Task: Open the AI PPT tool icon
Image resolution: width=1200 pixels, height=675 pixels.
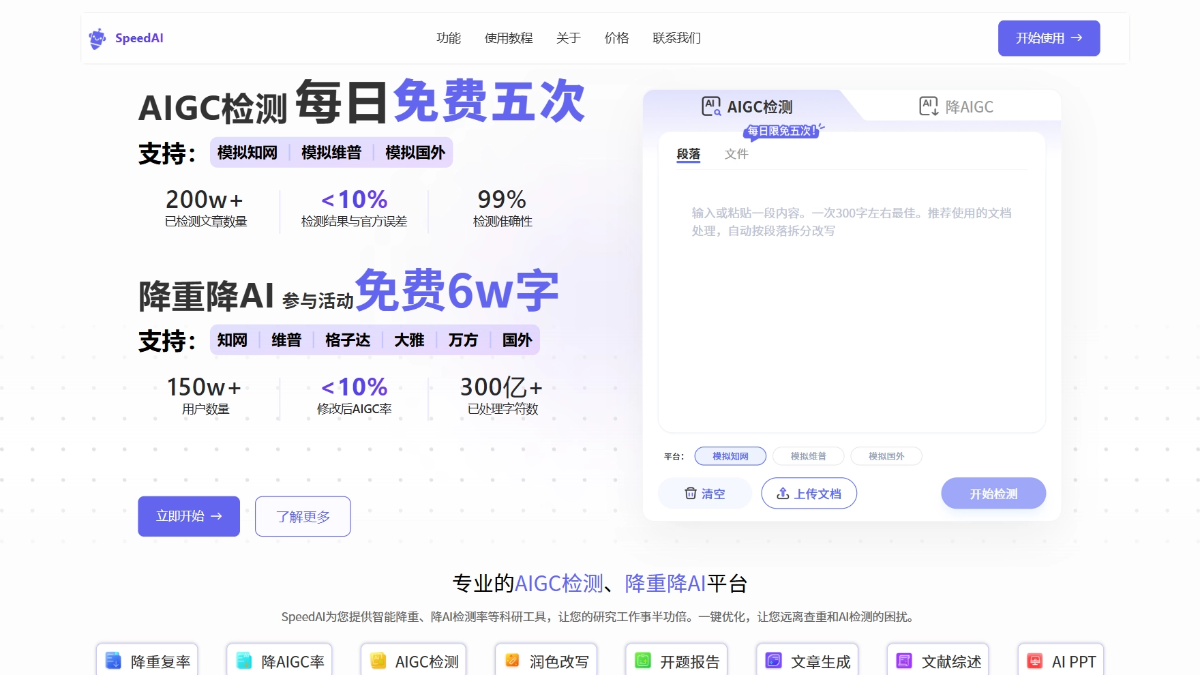Action: [1035, 661]
